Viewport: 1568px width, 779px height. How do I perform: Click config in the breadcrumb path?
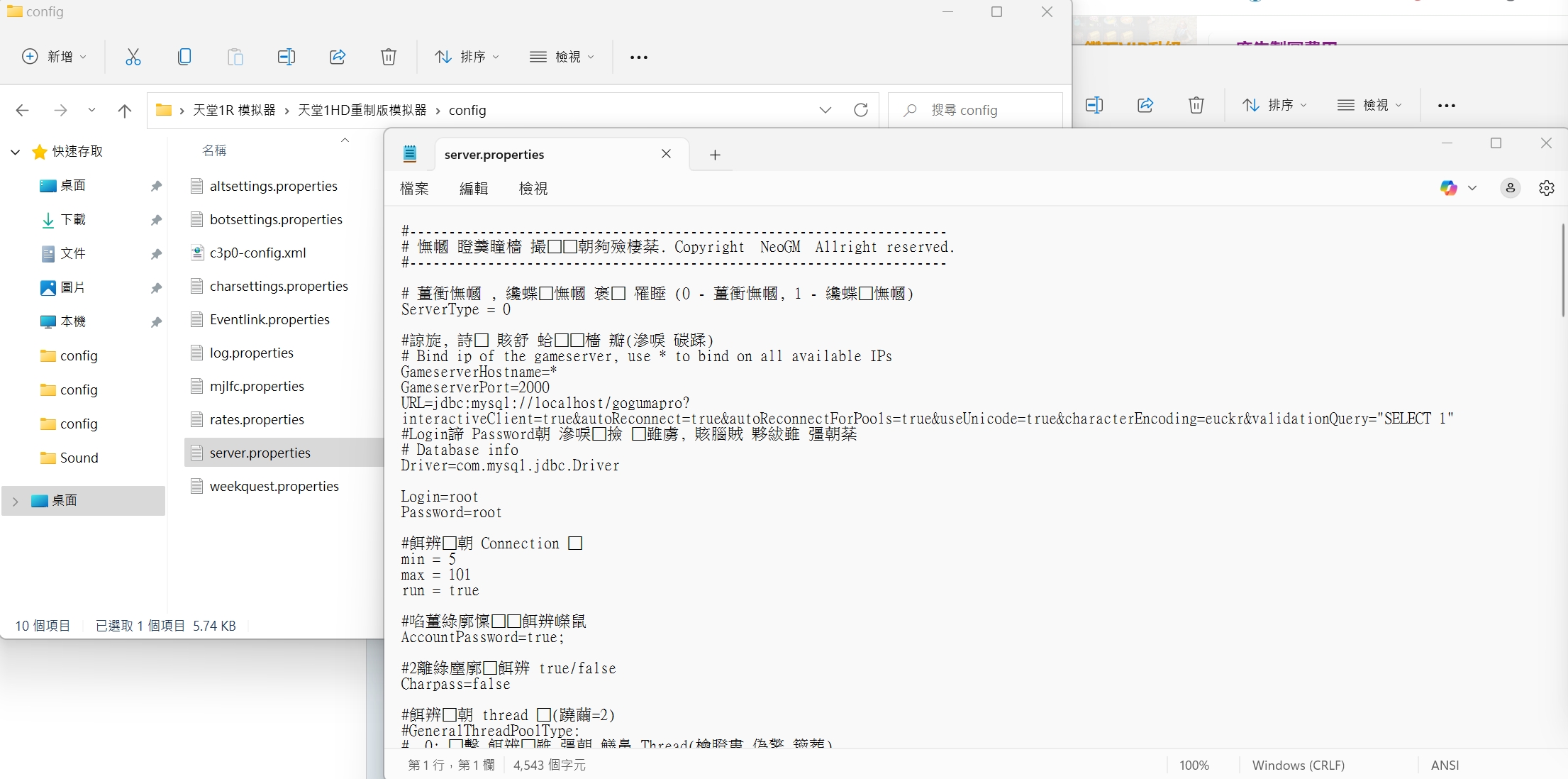[x=467, y=110]
